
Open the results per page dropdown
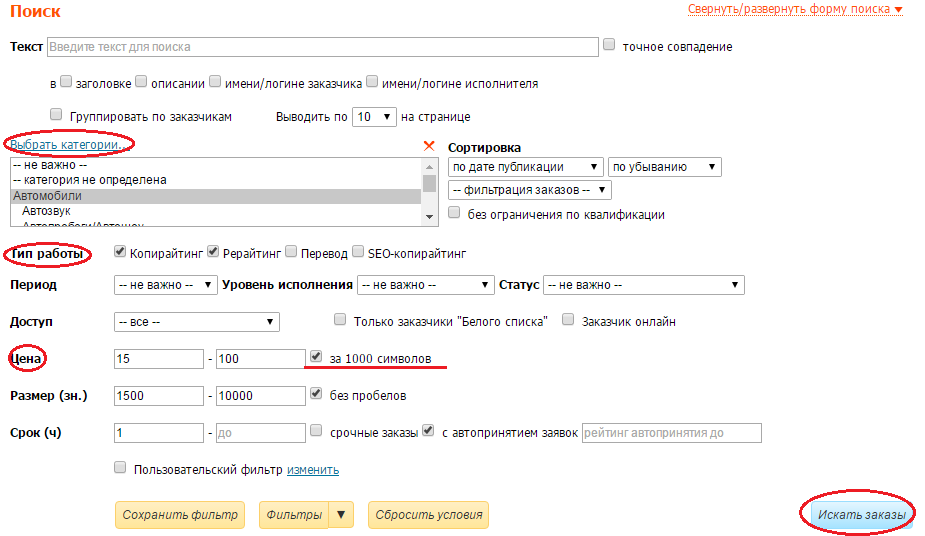pyautogui.click(x=375, y=117)
